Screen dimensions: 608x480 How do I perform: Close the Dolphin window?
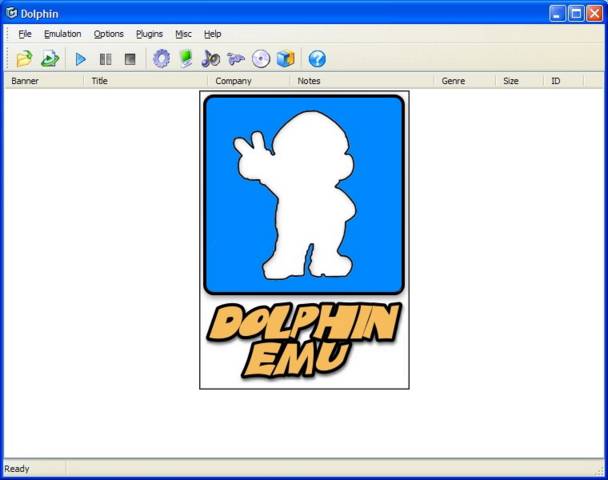(594, 14)
